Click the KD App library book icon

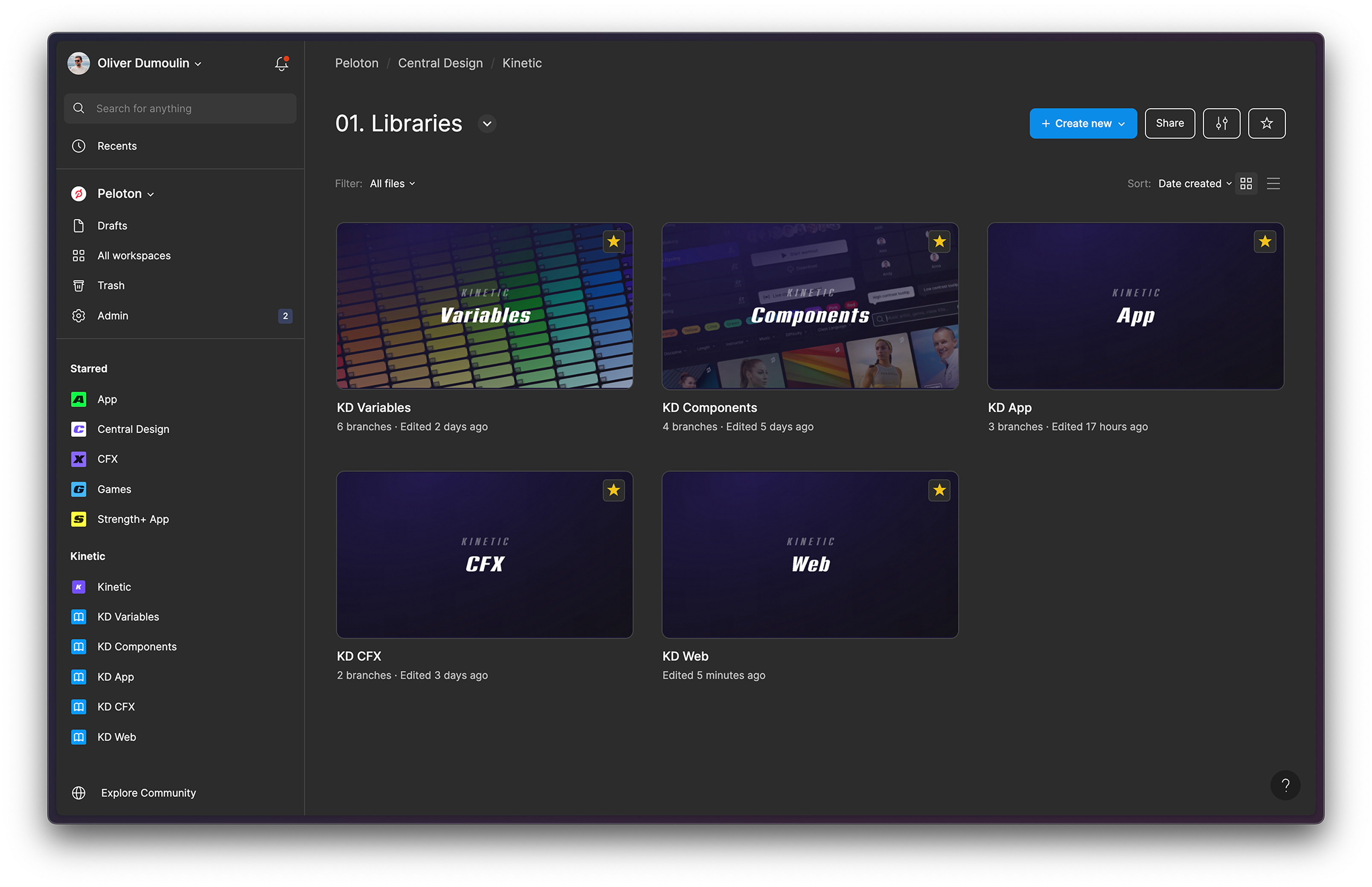pyautogui.click(x=79, y=677)
